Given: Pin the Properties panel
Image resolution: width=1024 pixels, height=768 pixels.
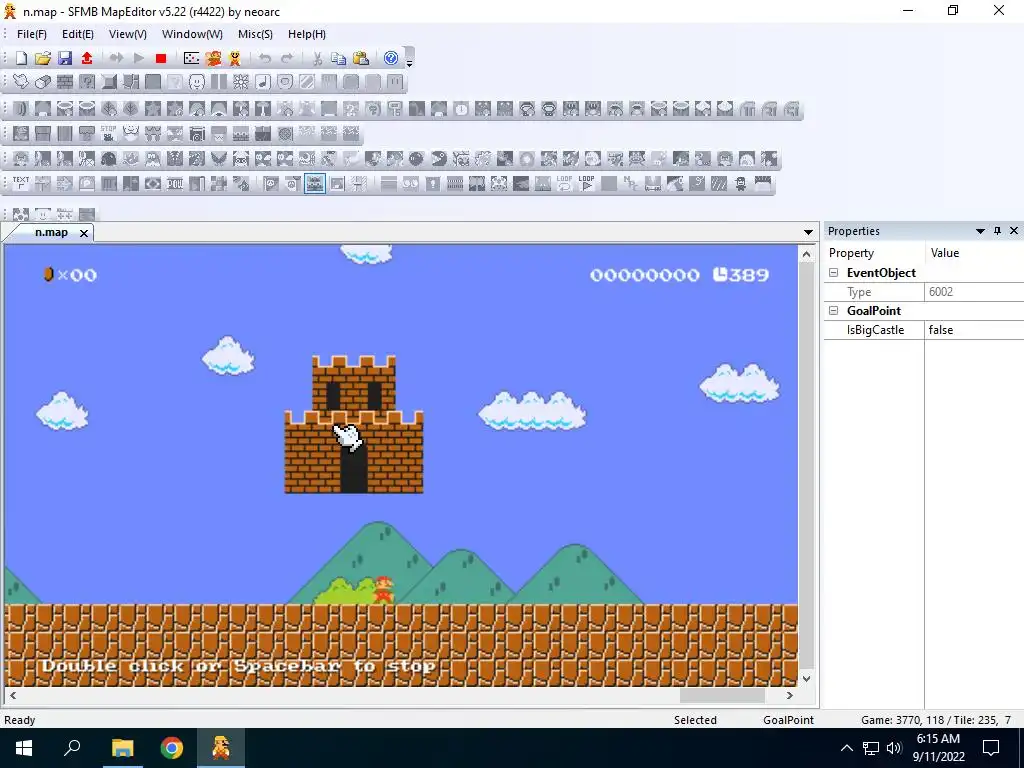Looking at the screenshot, I should tap(997, 231).
